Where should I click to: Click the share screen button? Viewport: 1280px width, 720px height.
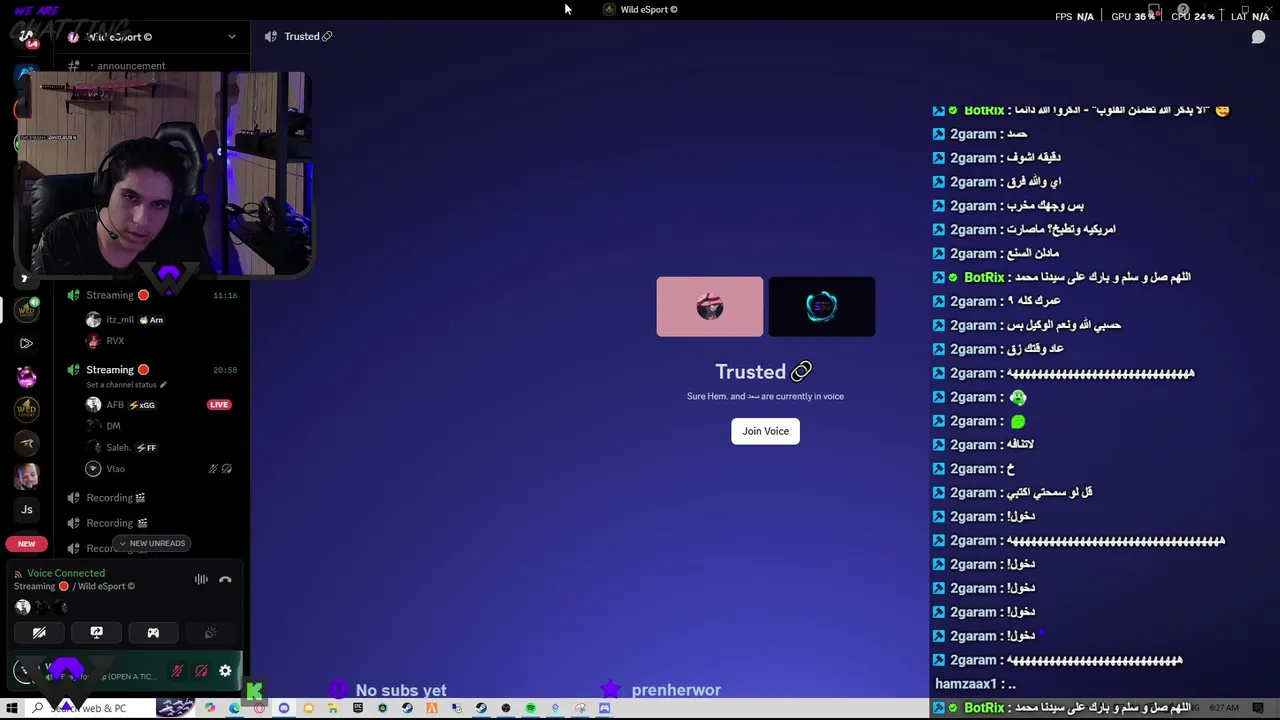pos(96,633)
